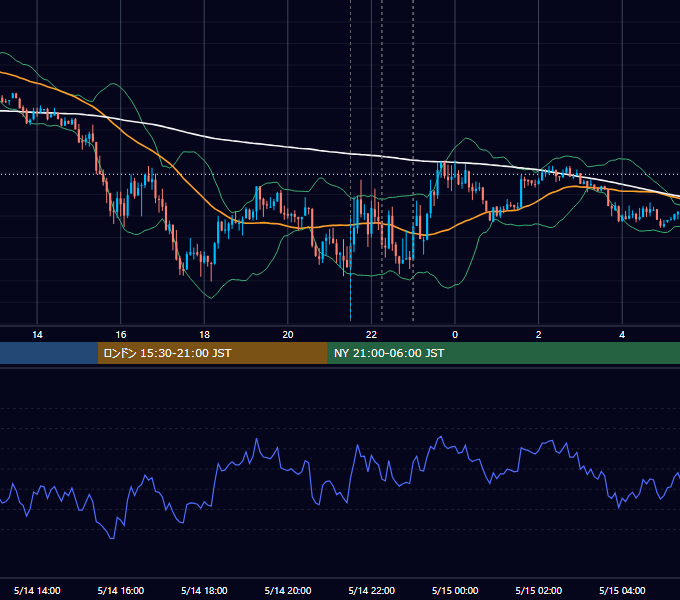Click the 5/15 04:00 time label
The image size is (680, 600).
(x=622, y=590)
